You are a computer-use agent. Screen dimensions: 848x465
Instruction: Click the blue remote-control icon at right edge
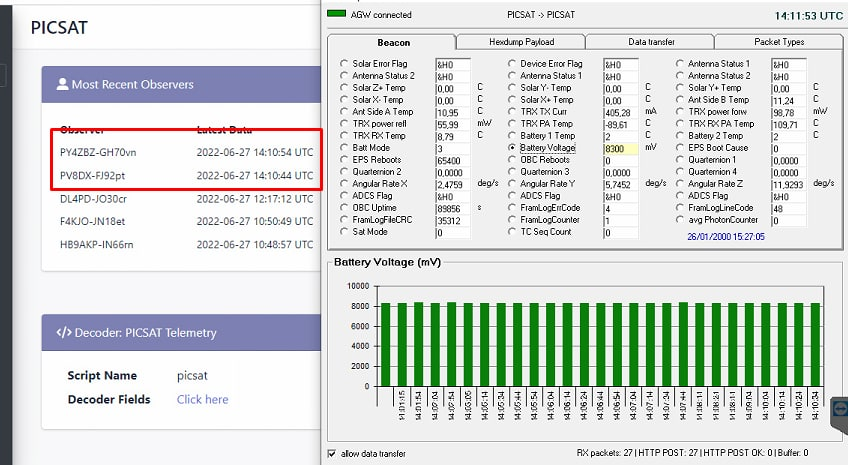pos(840,408)
